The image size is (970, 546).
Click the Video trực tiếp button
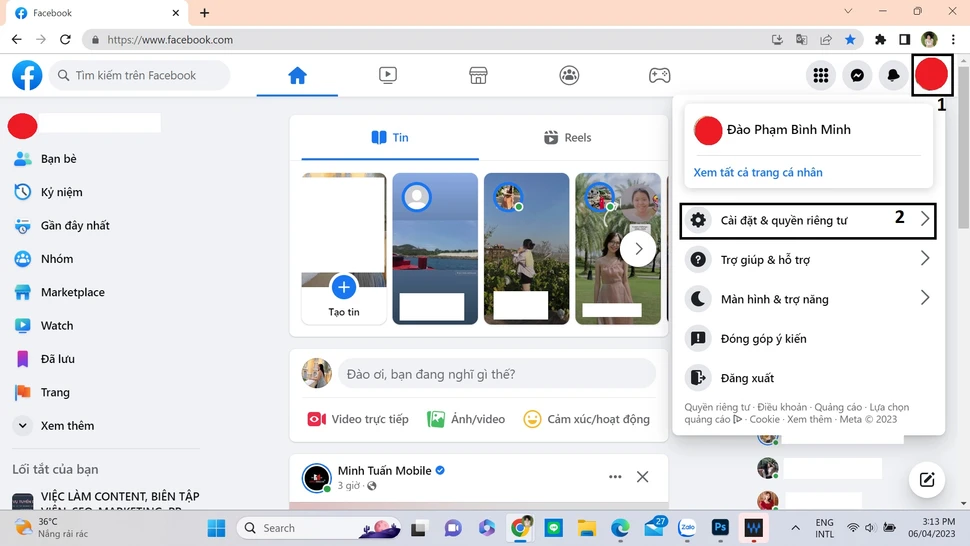tap(358, 419)
